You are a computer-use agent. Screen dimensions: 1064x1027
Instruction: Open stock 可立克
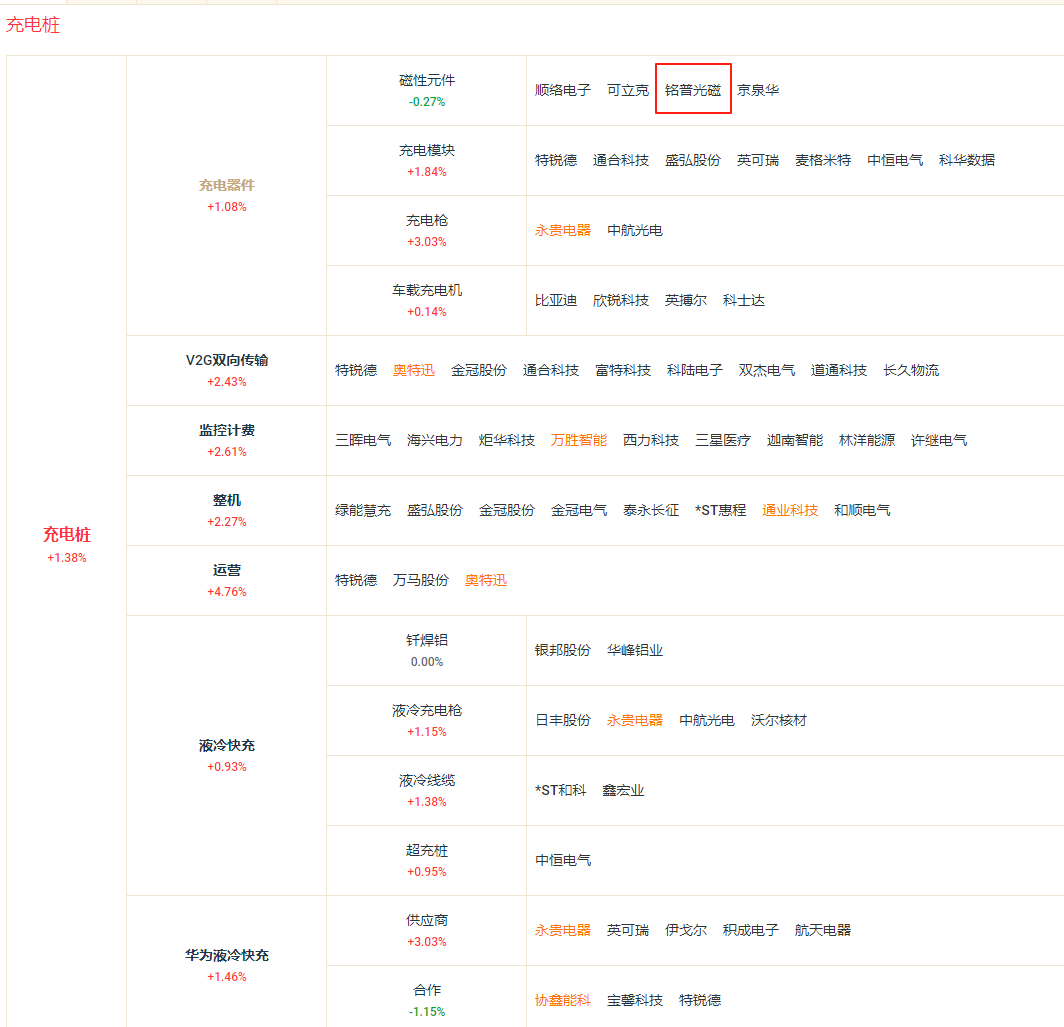(628, 90)
